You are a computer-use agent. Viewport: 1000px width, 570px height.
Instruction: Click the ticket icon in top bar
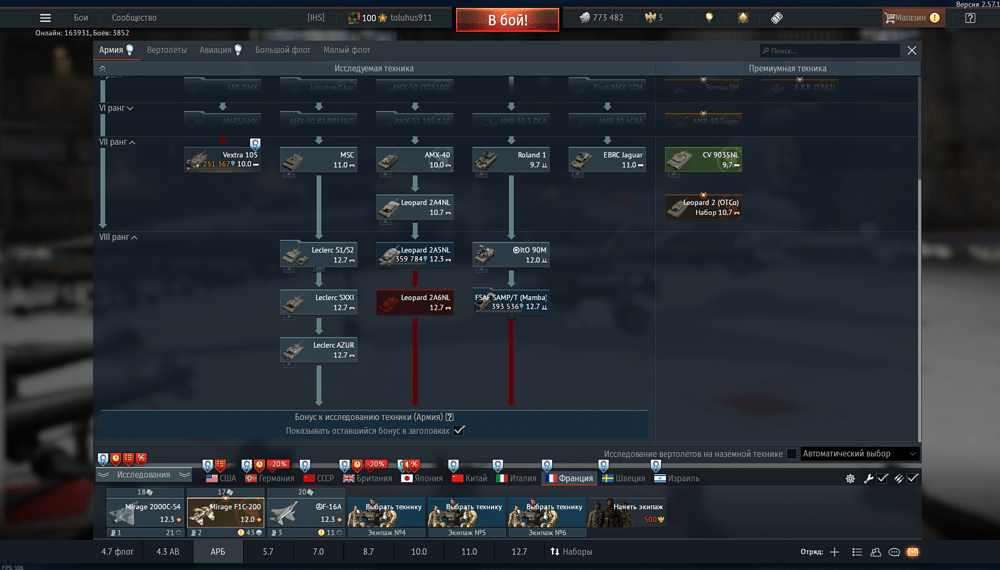pos(777,18)
